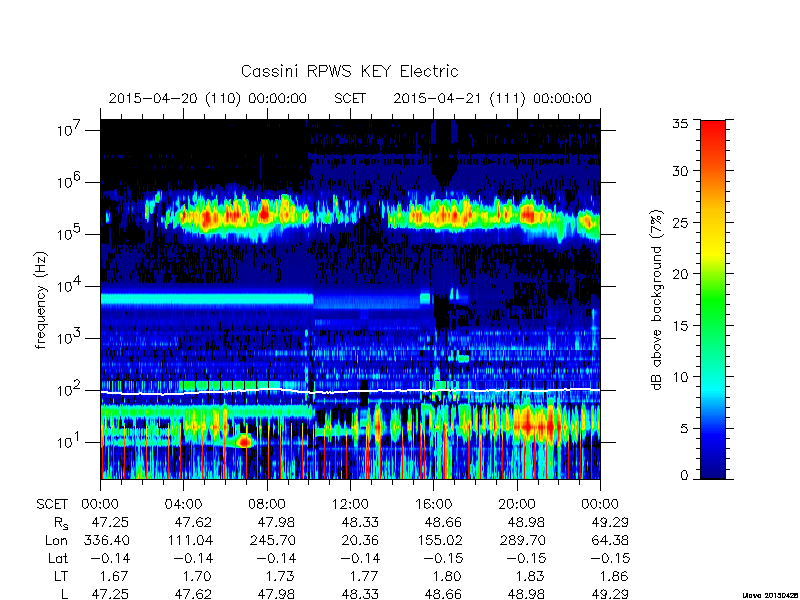Select the start timestamp 2015-04-20 (110) 00:00:00
The image size is (800, 600).
coord(208,98)
